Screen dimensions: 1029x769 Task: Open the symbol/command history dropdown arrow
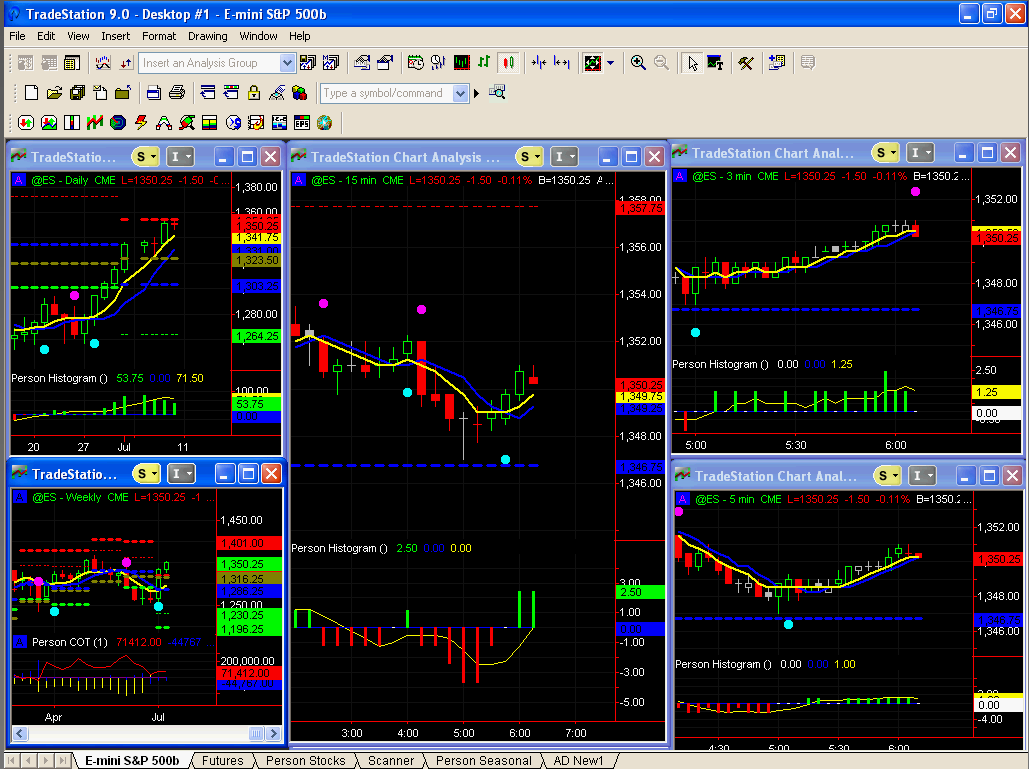pyautogui.click(x=461, y=93)
